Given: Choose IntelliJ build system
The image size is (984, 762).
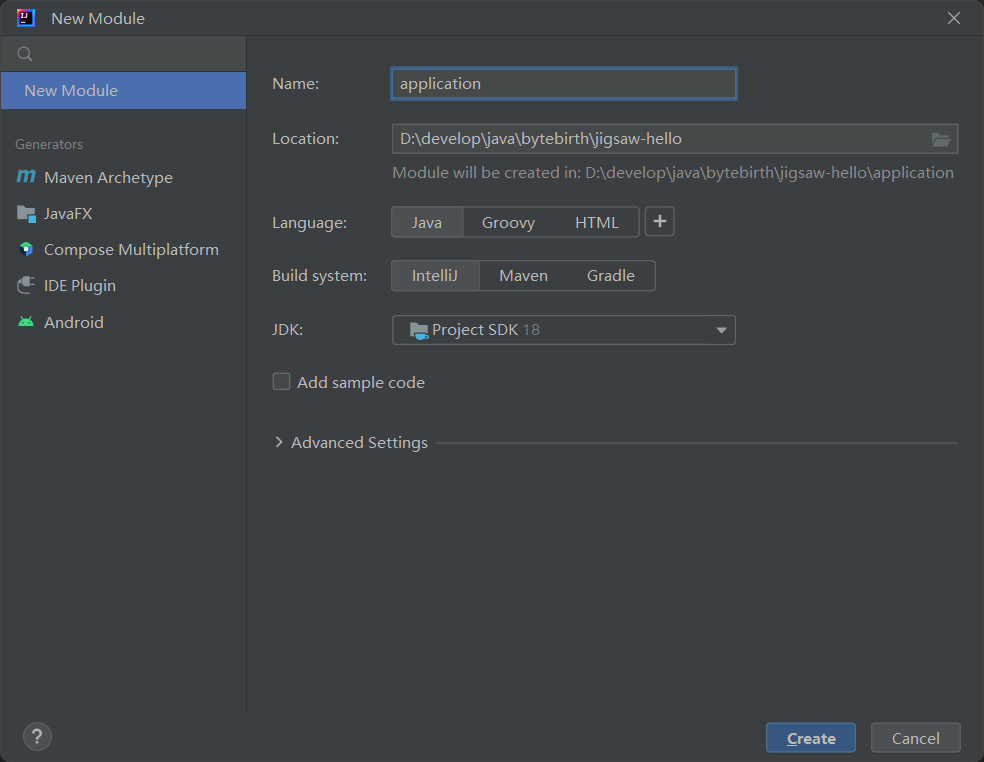Looking at the screenshot, I should pos(435,276).
